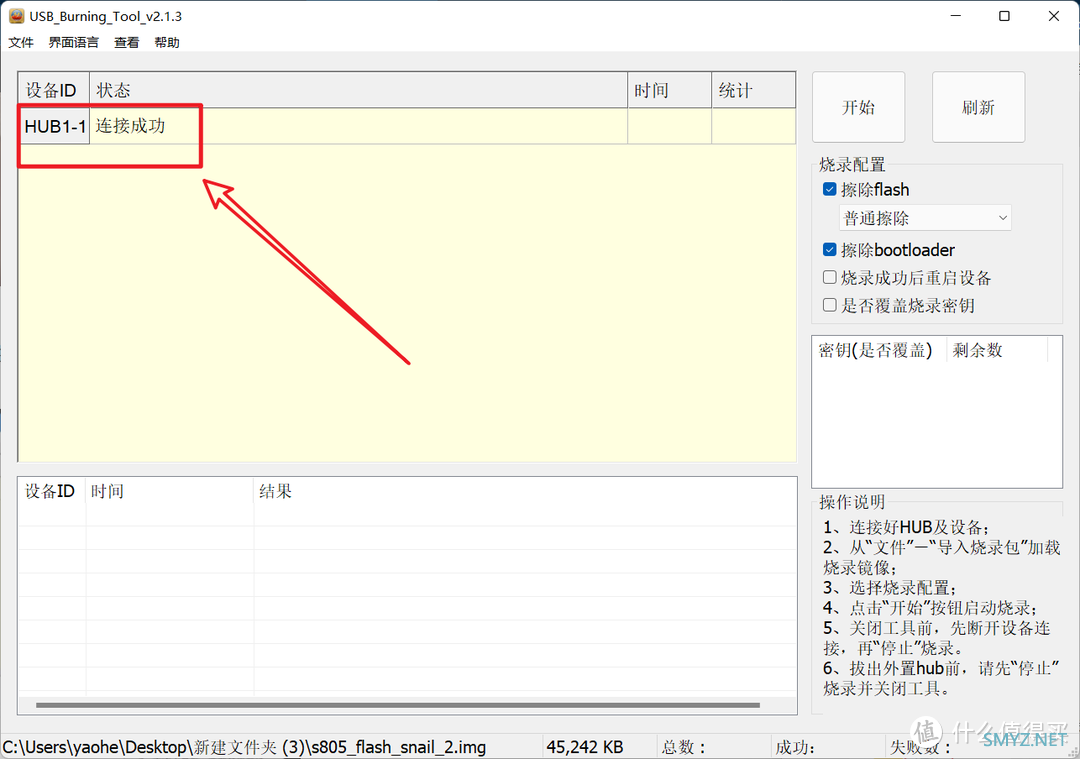Minimize the USB Burning Tool window
The image size is (1080, 759).
[x=955, y=16]
